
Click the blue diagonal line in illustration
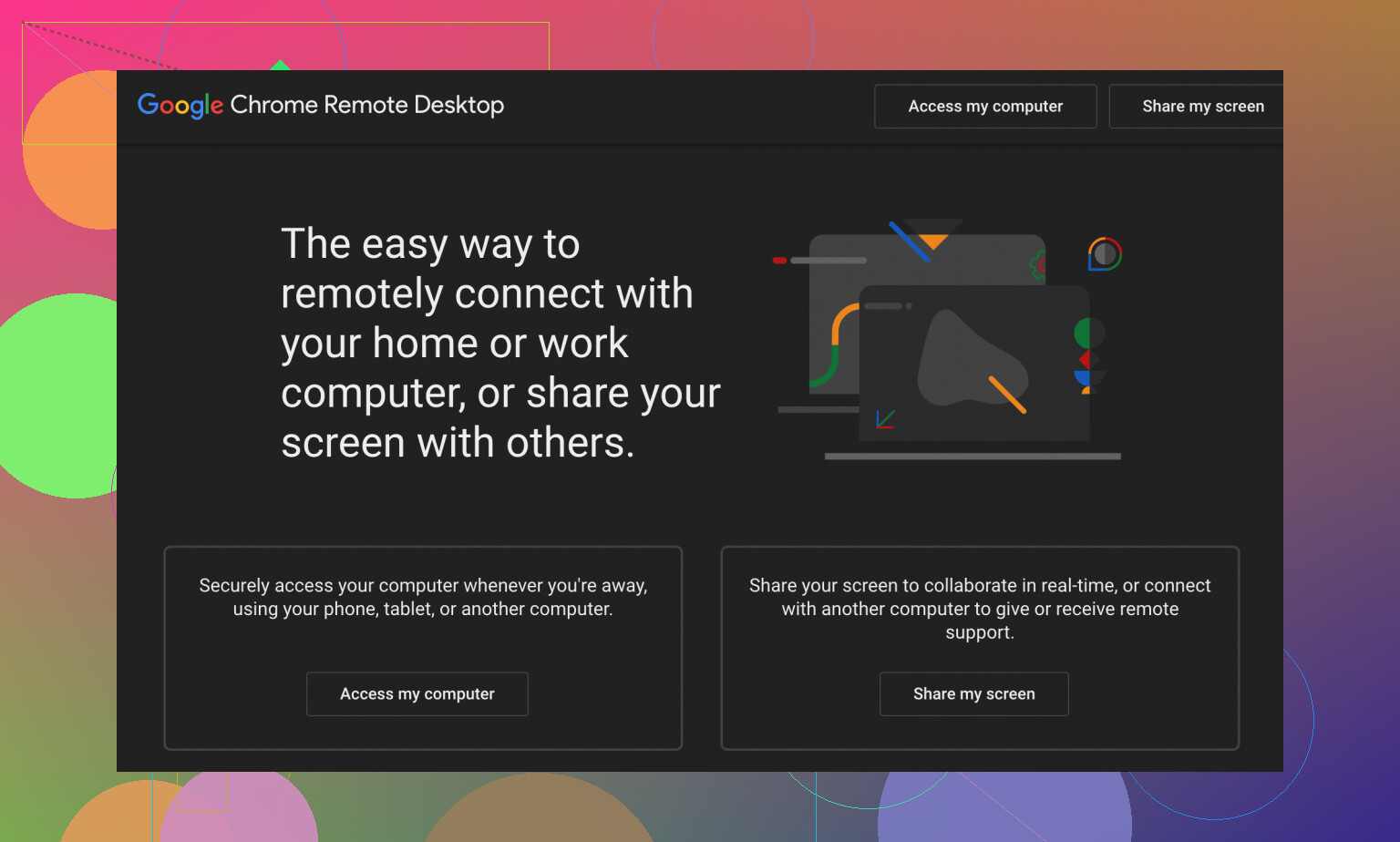pyautogui.click(x=909, y=241)
